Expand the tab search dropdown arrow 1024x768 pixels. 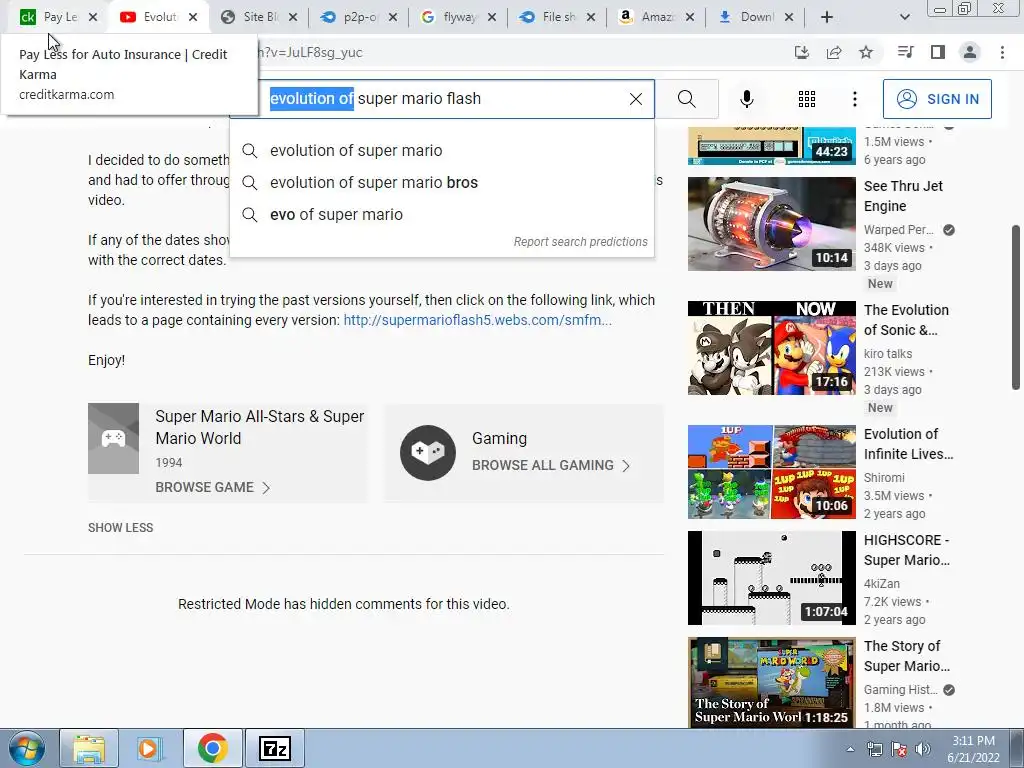904,17
